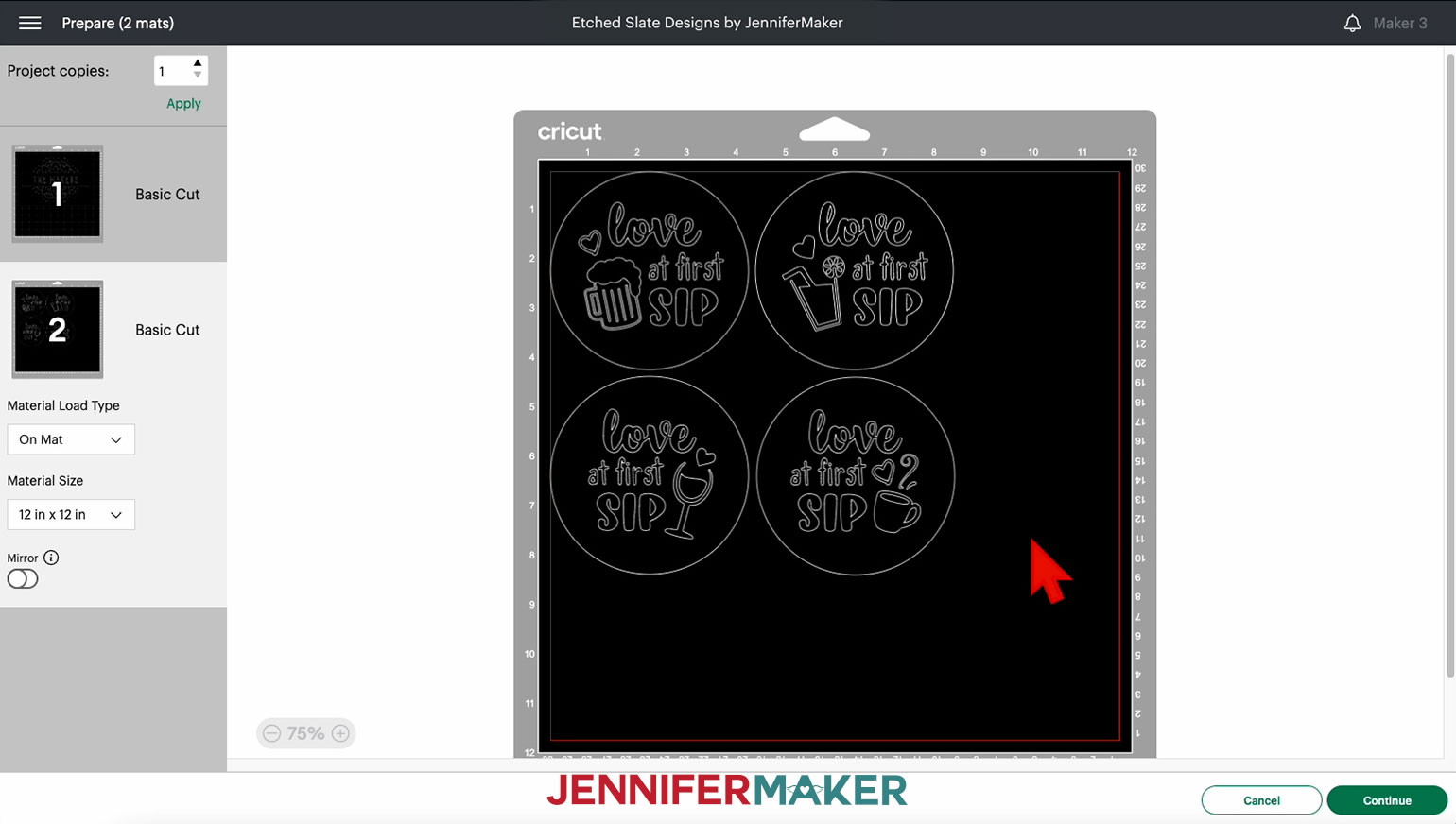Click the lemonade glass coaster design
The width and height of the screenshot is (1456, 824).
click(x=855, y=270)
